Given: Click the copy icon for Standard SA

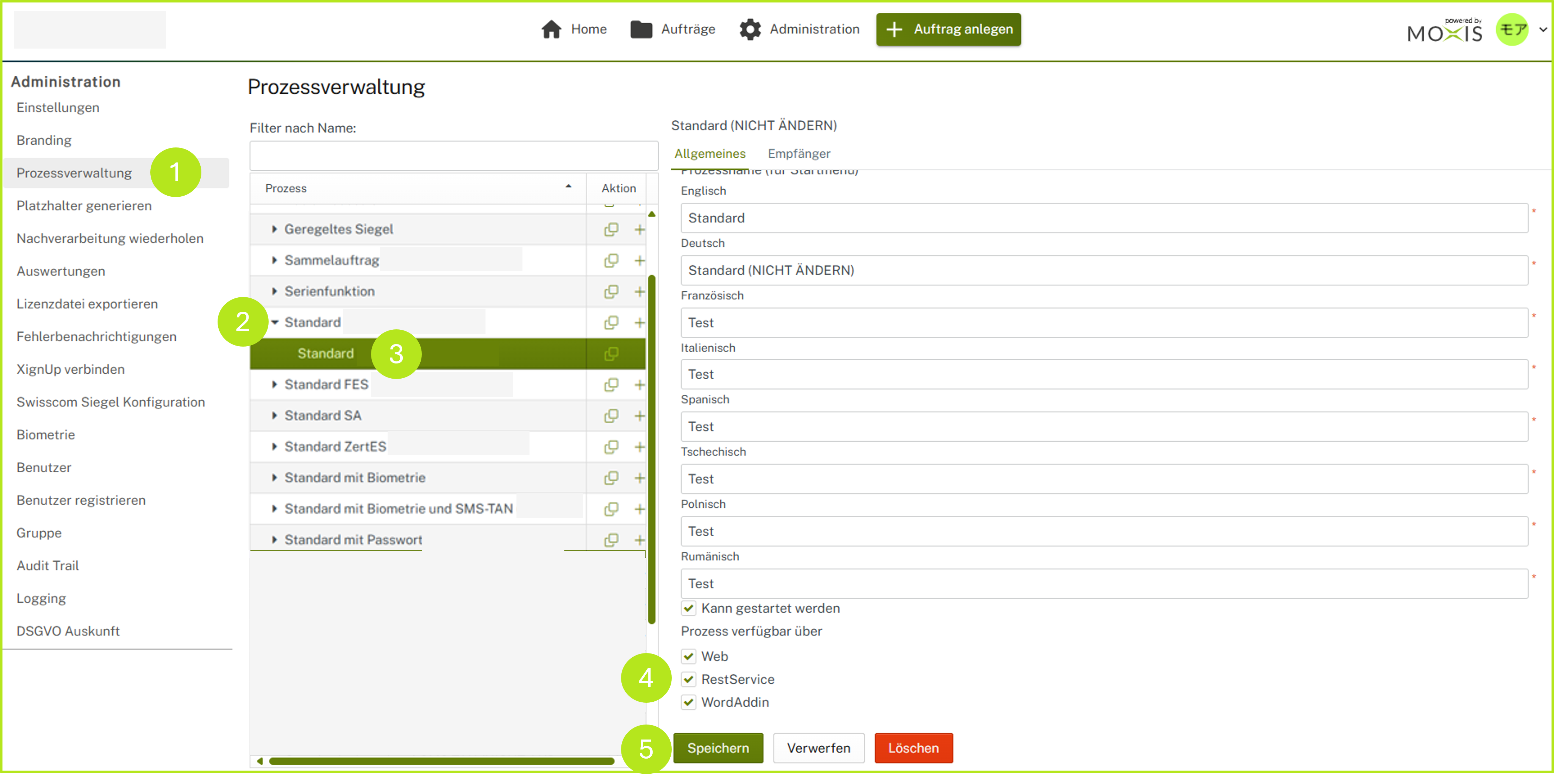Looking at the screenshot, I should 611,416.
